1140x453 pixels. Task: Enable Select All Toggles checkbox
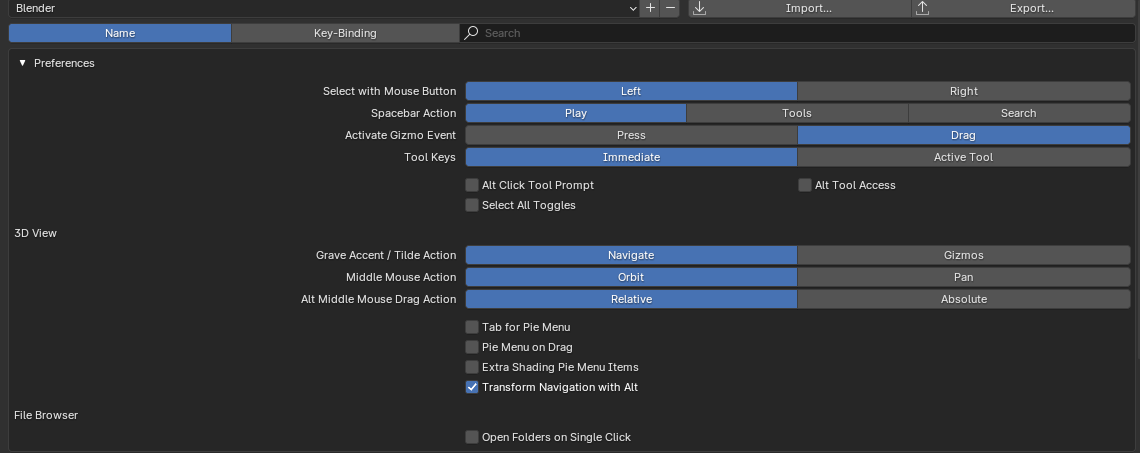472,205
